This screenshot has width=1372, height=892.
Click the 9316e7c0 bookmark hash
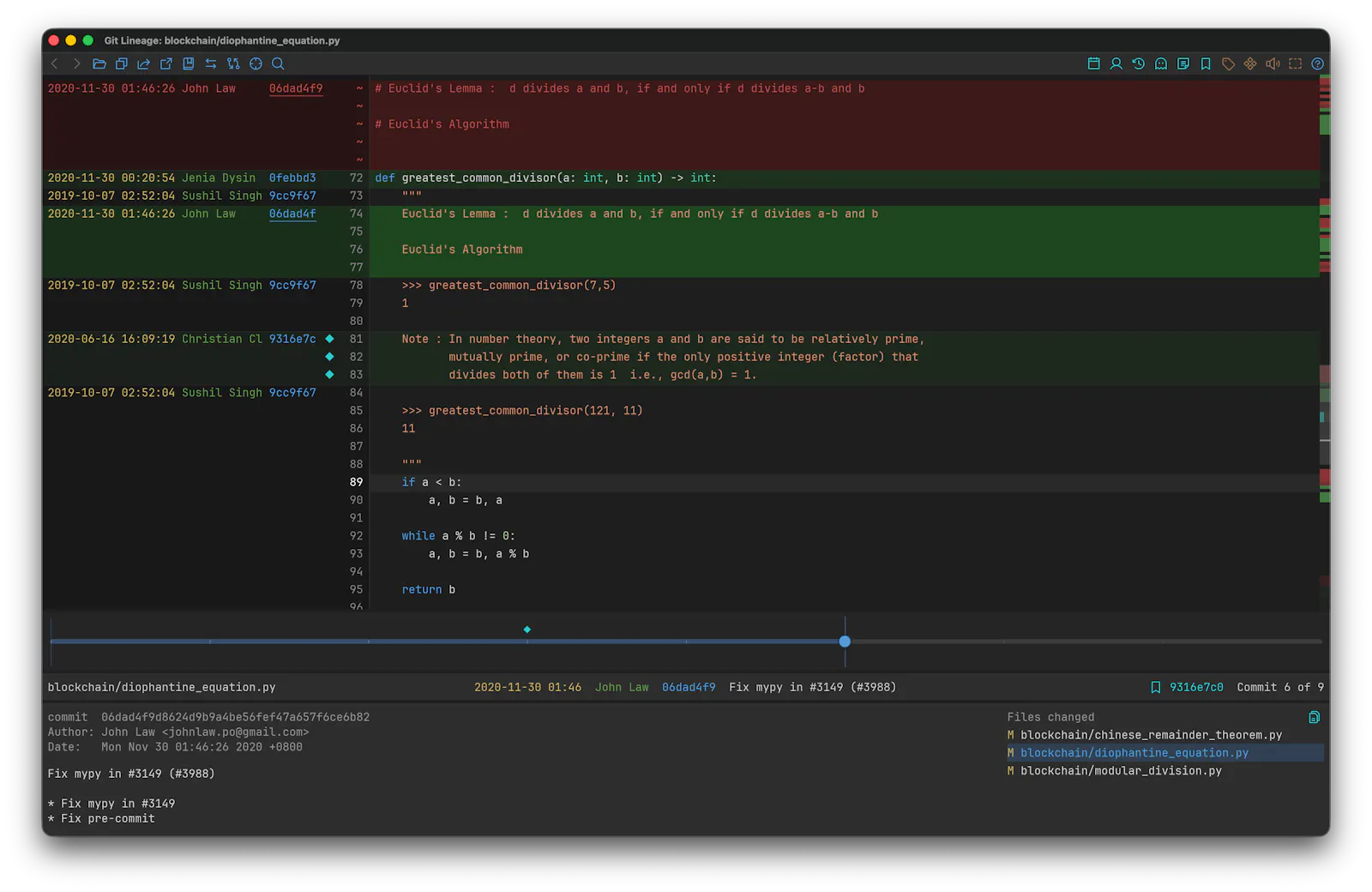click(1196, 687)
